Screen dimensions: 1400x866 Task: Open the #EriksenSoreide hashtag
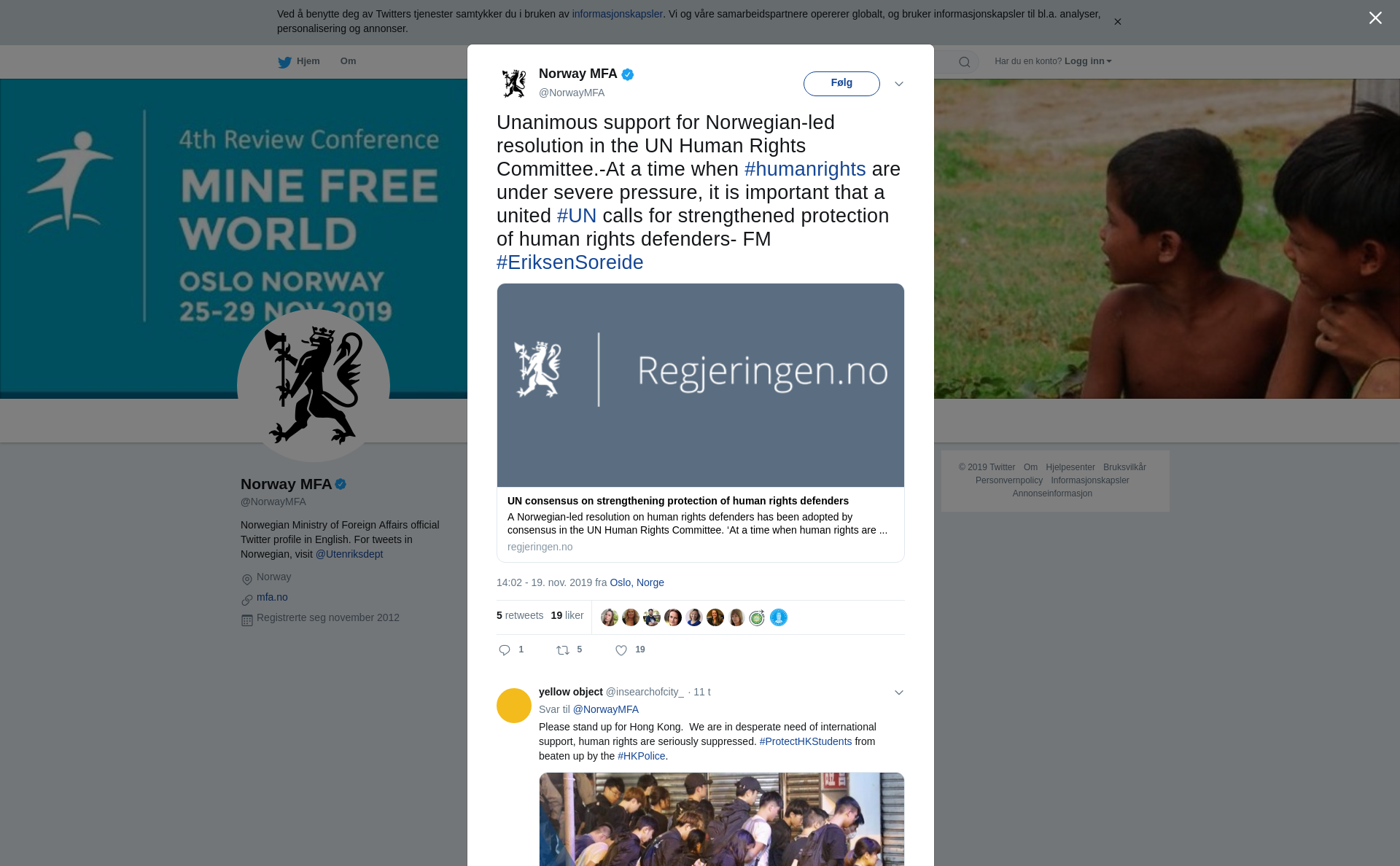570,262
